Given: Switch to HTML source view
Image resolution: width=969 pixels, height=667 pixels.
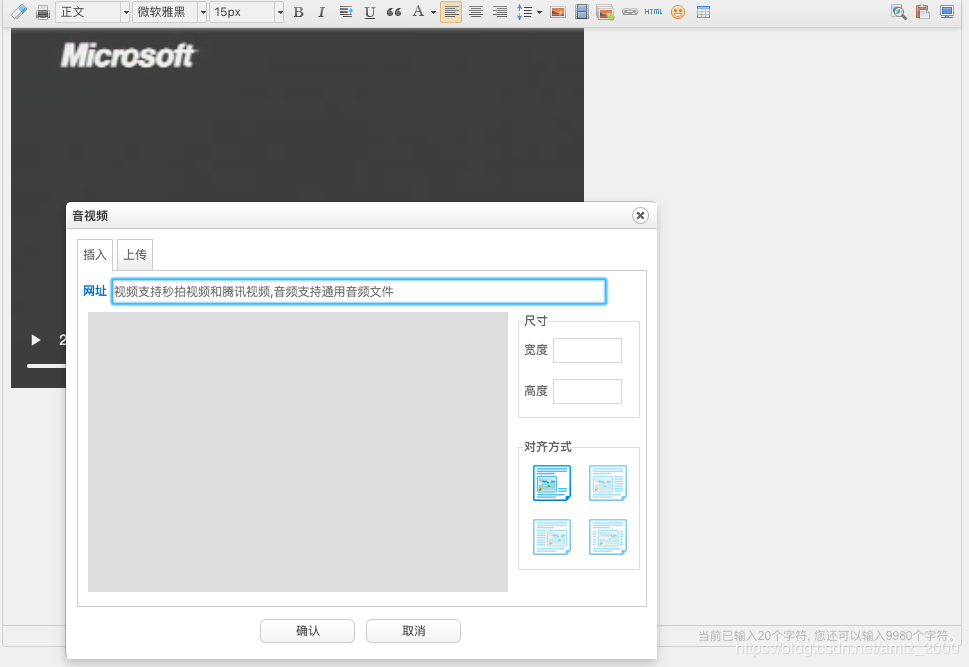Looking at the screenshot, I should coord(653,12).
